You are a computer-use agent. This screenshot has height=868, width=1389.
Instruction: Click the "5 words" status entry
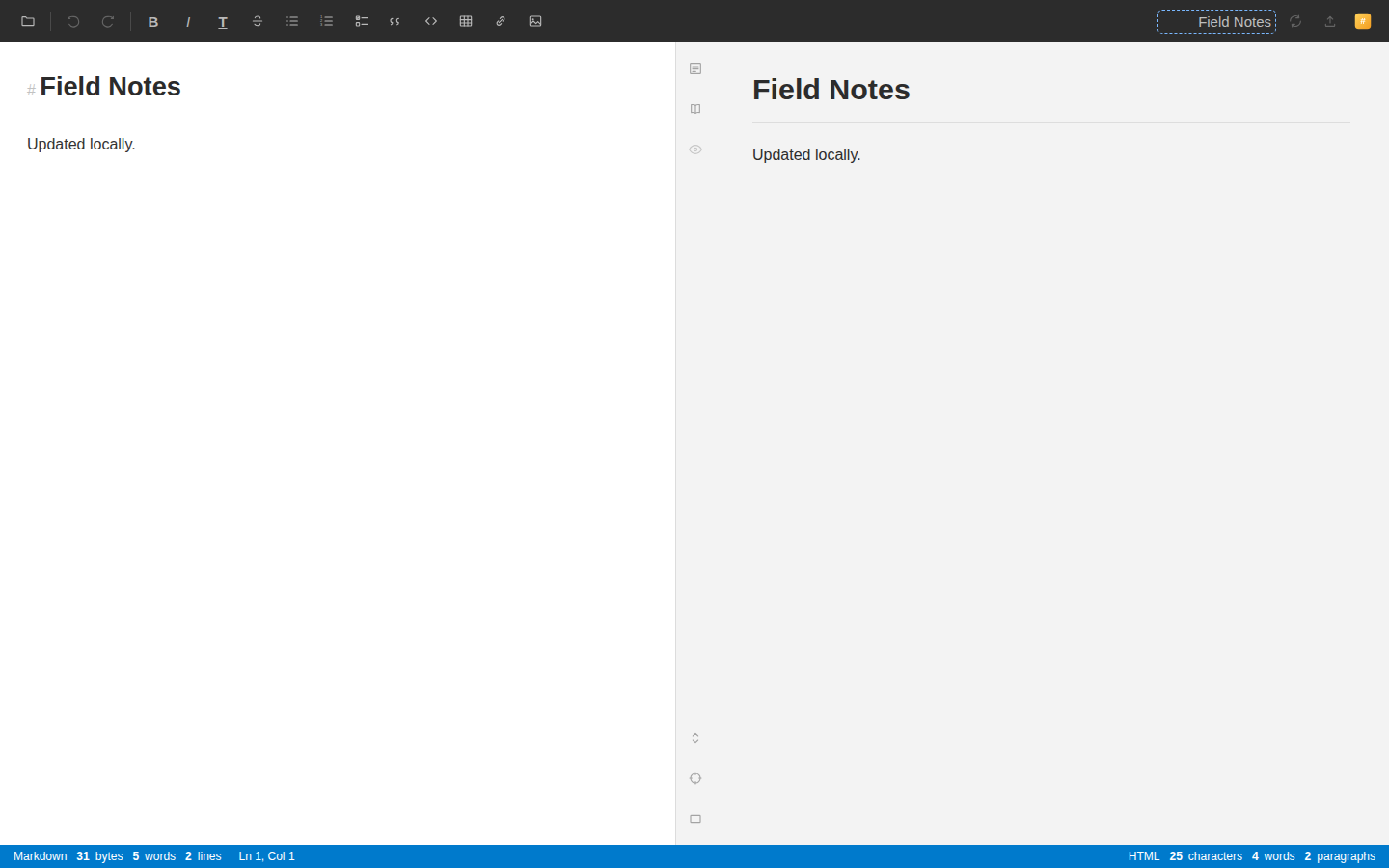click(154, 856)
